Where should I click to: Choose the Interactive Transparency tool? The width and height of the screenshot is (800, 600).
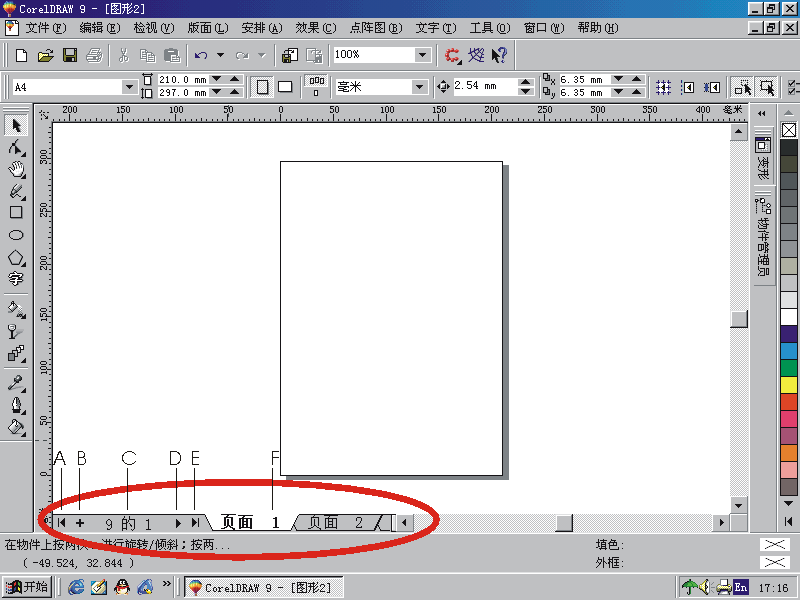[x=16, y=332]
